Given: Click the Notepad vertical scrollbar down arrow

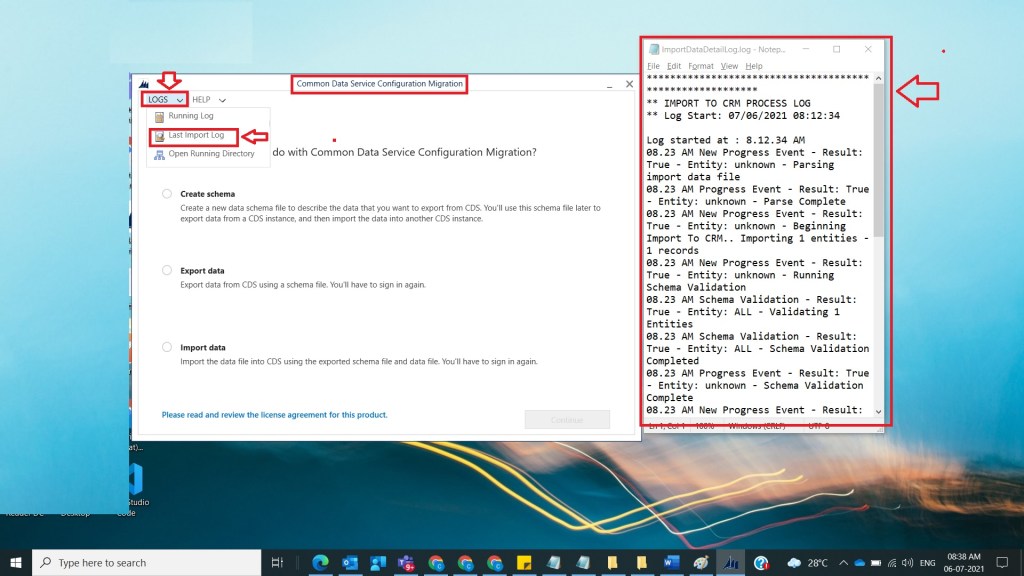Looking at the screenshot, I should (879, 411).
